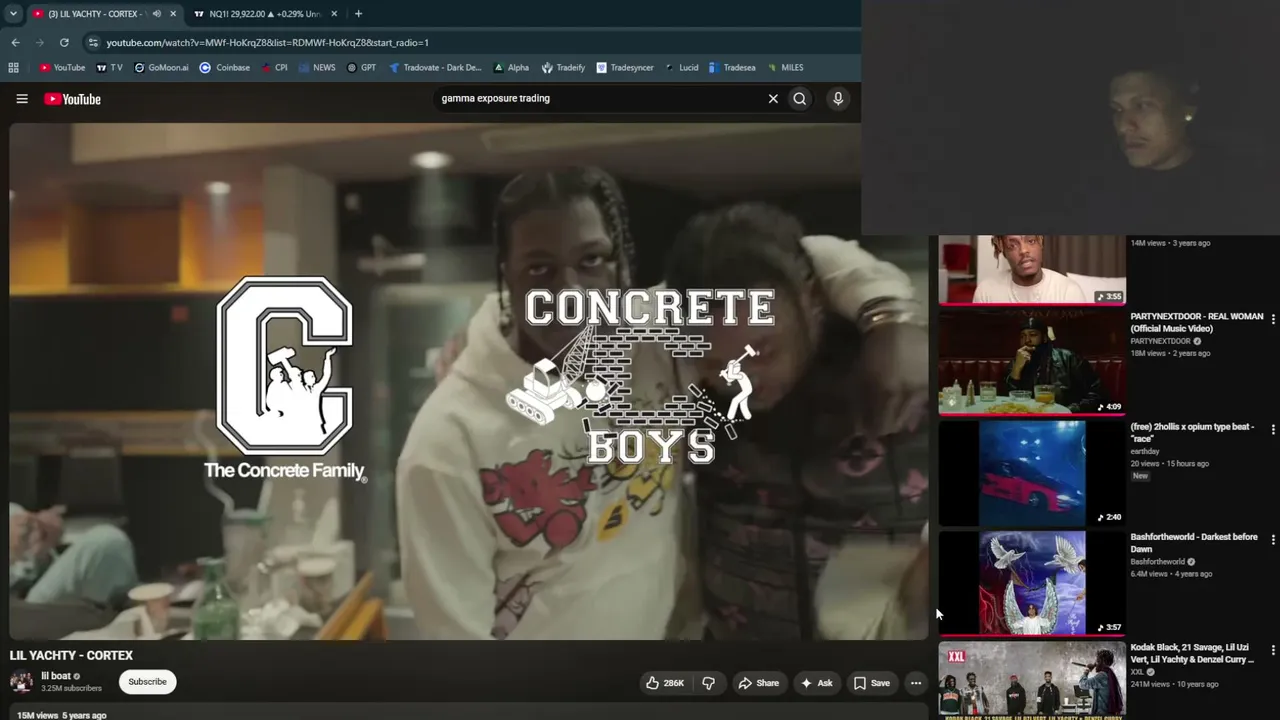
Task: Clear the YouTube search query
Action: pos(773,98)
